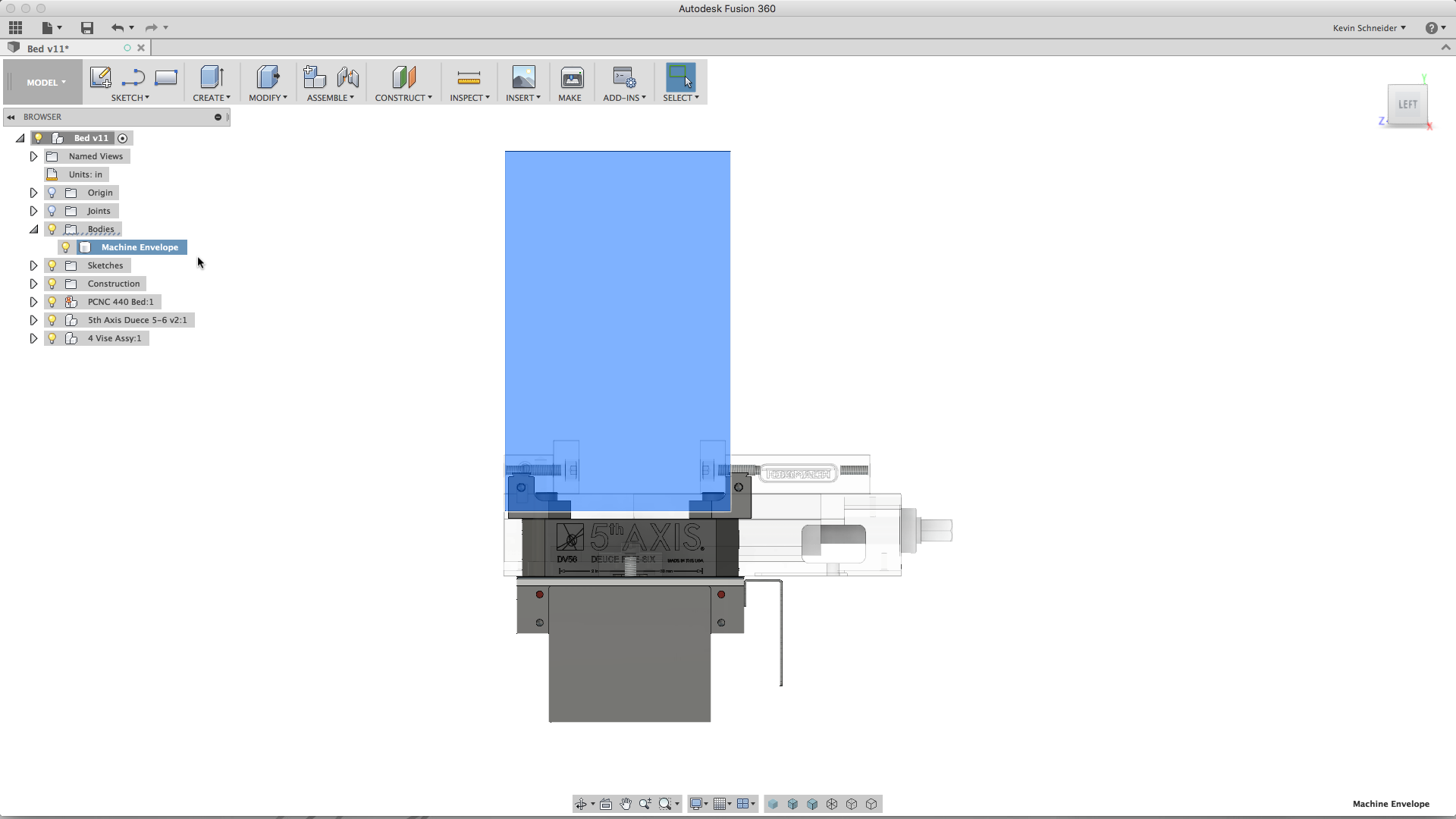Click the 3D Print icon under Make
The height and width of the screenshot is (819, 1456).
[572, 77]
